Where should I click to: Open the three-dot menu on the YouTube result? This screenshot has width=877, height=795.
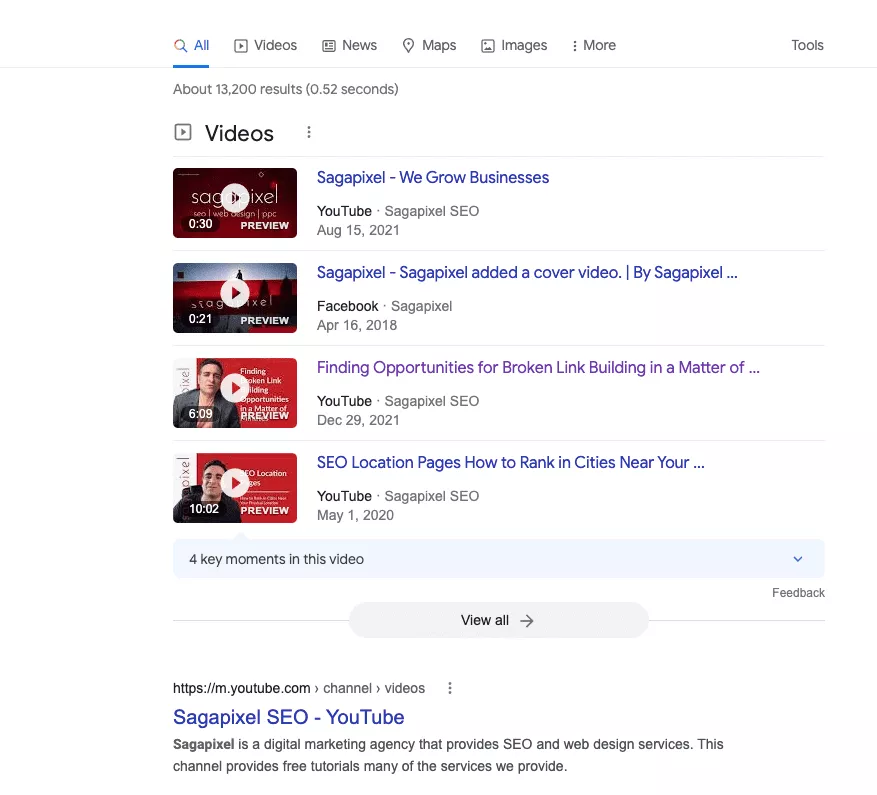[449, 687]
